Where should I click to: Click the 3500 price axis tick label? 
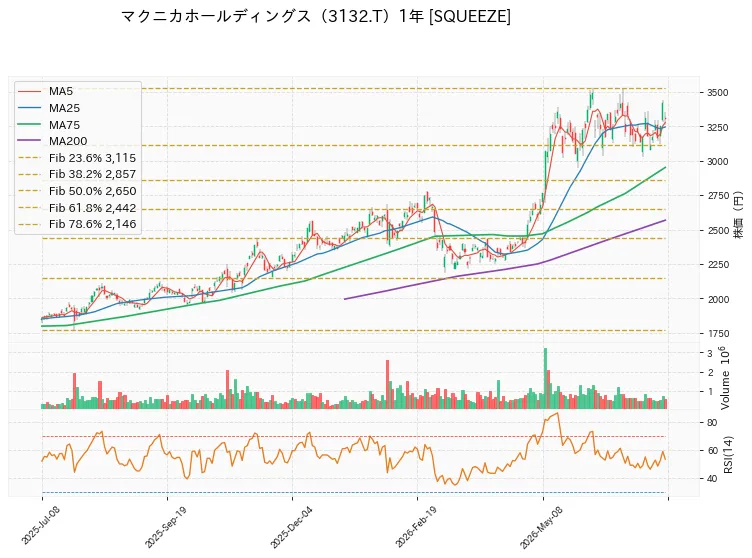[x=717, y=93]
